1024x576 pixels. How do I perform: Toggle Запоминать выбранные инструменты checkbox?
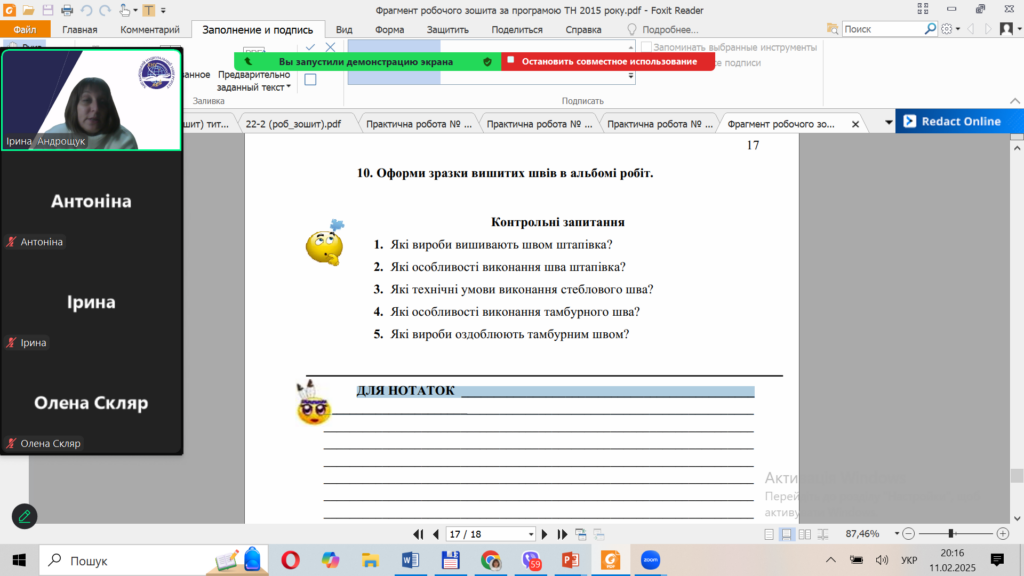[647, 47]
